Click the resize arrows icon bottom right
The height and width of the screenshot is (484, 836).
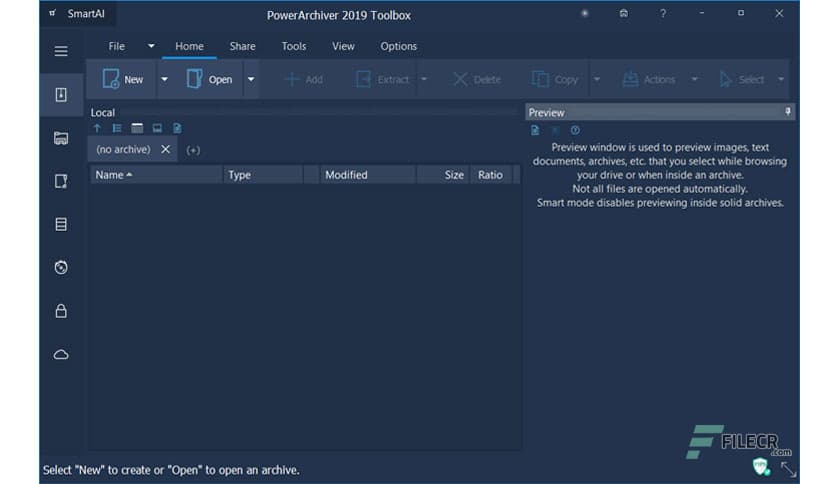788,469
